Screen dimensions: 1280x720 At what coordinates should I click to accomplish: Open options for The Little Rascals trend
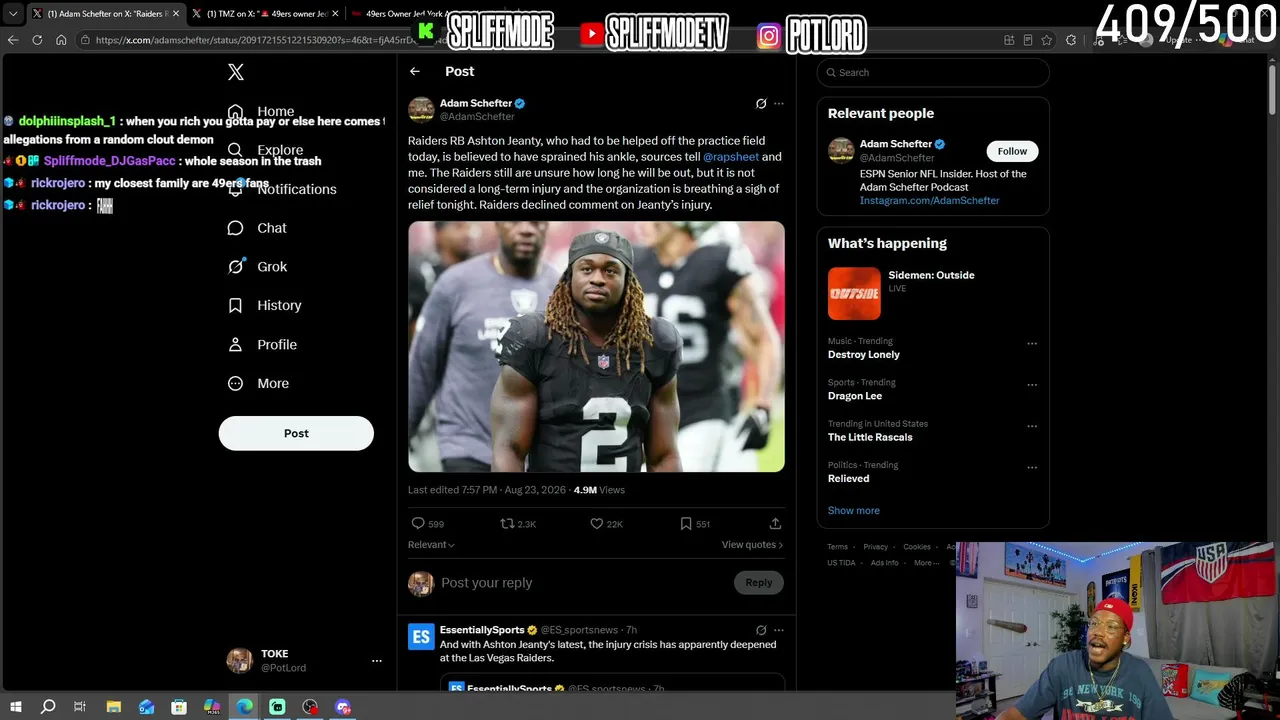1032,426
